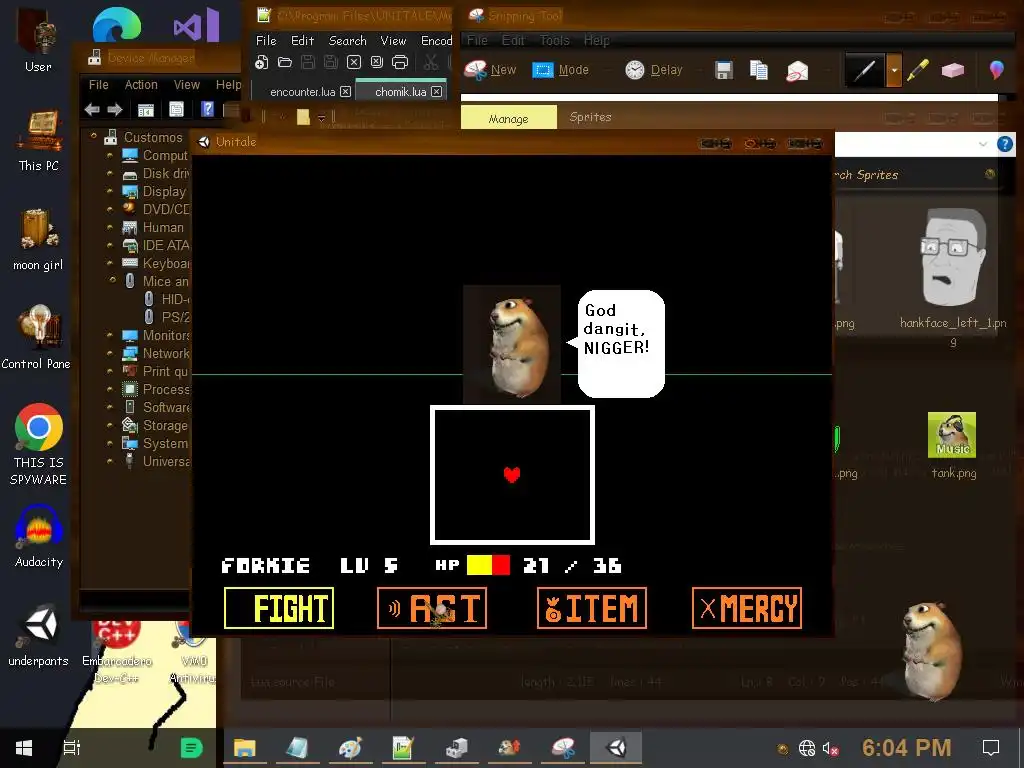1024x768 pixels.
Task: Click New in the Snipping Tool
Action: click(490, 70)
